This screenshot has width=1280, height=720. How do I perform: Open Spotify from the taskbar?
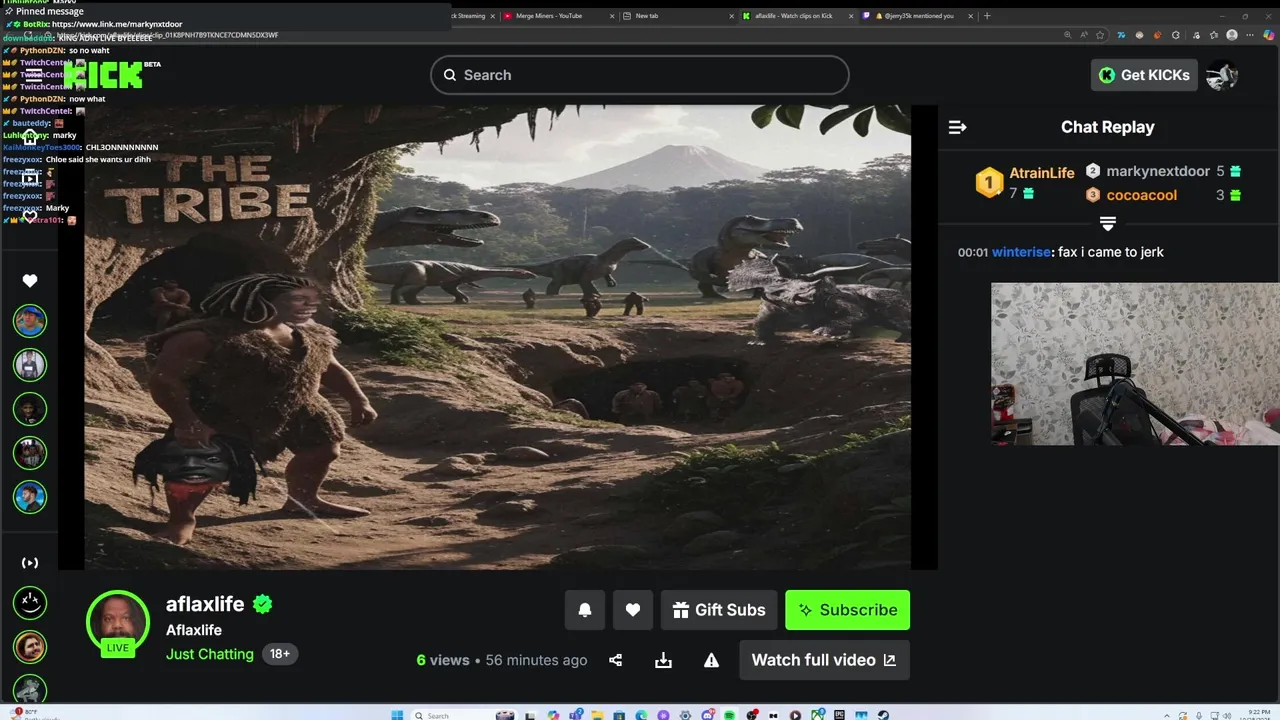click(730, 715)
